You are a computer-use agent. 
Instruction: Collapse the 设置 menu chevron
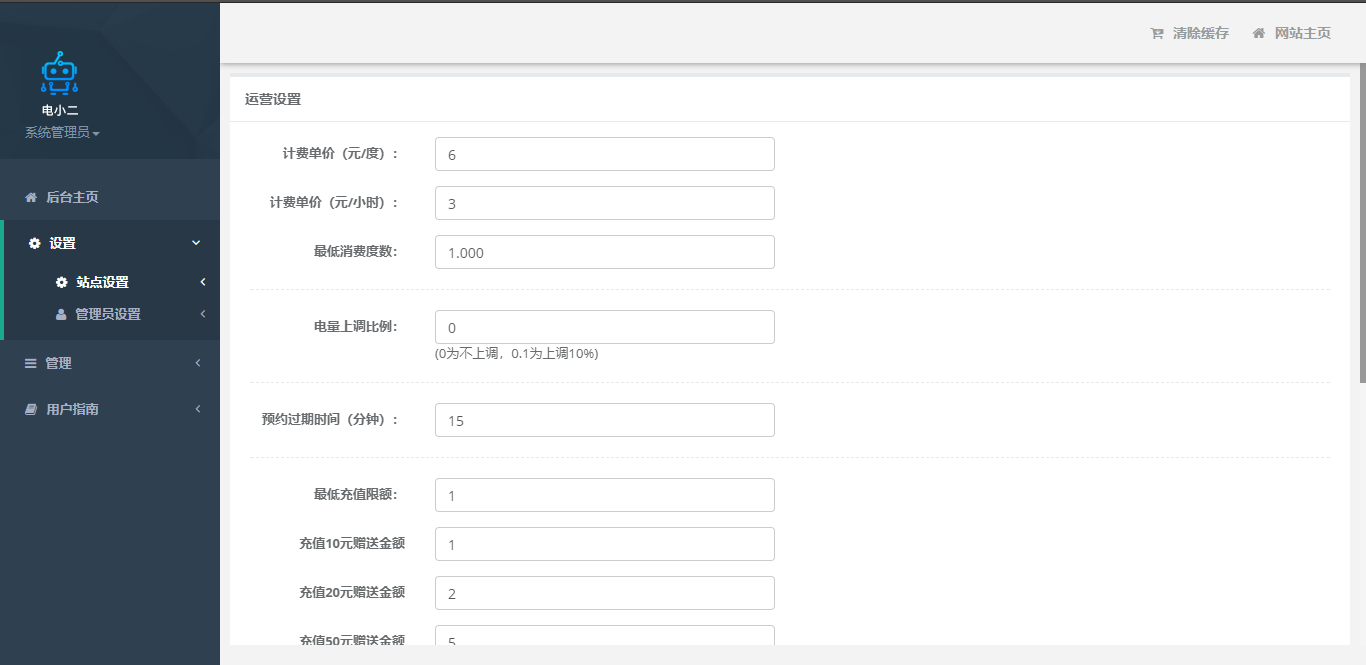pyautogui.click(x=196, y=243)
